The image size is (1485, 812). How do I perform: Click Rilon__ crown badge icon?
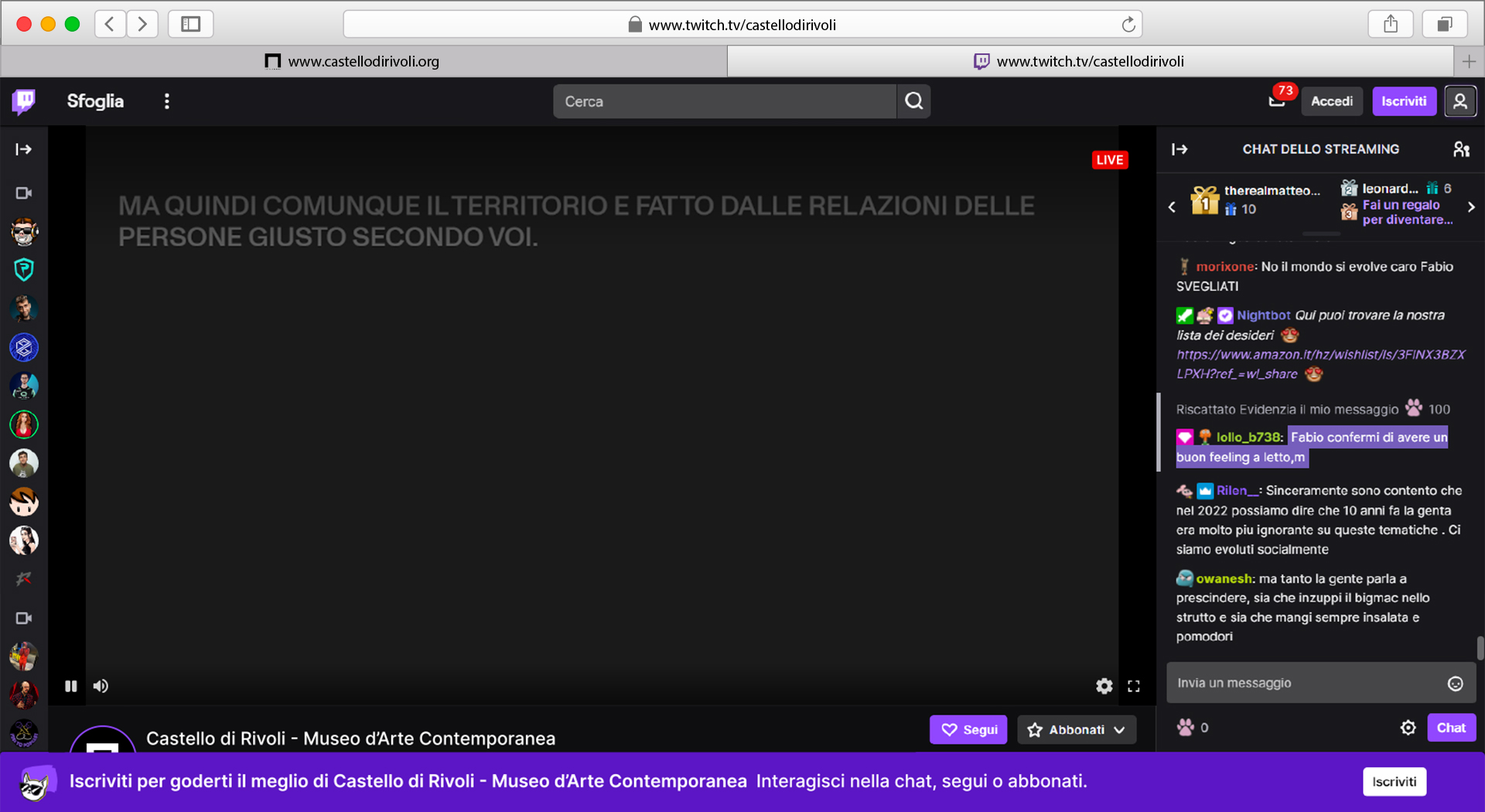1205,491
